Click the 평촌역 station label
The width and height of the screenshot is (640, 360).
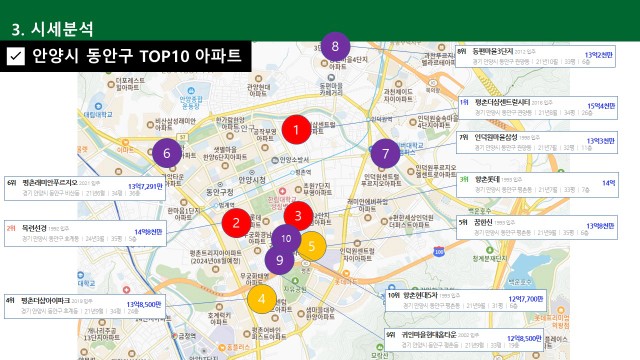click(x=303, y=173)
